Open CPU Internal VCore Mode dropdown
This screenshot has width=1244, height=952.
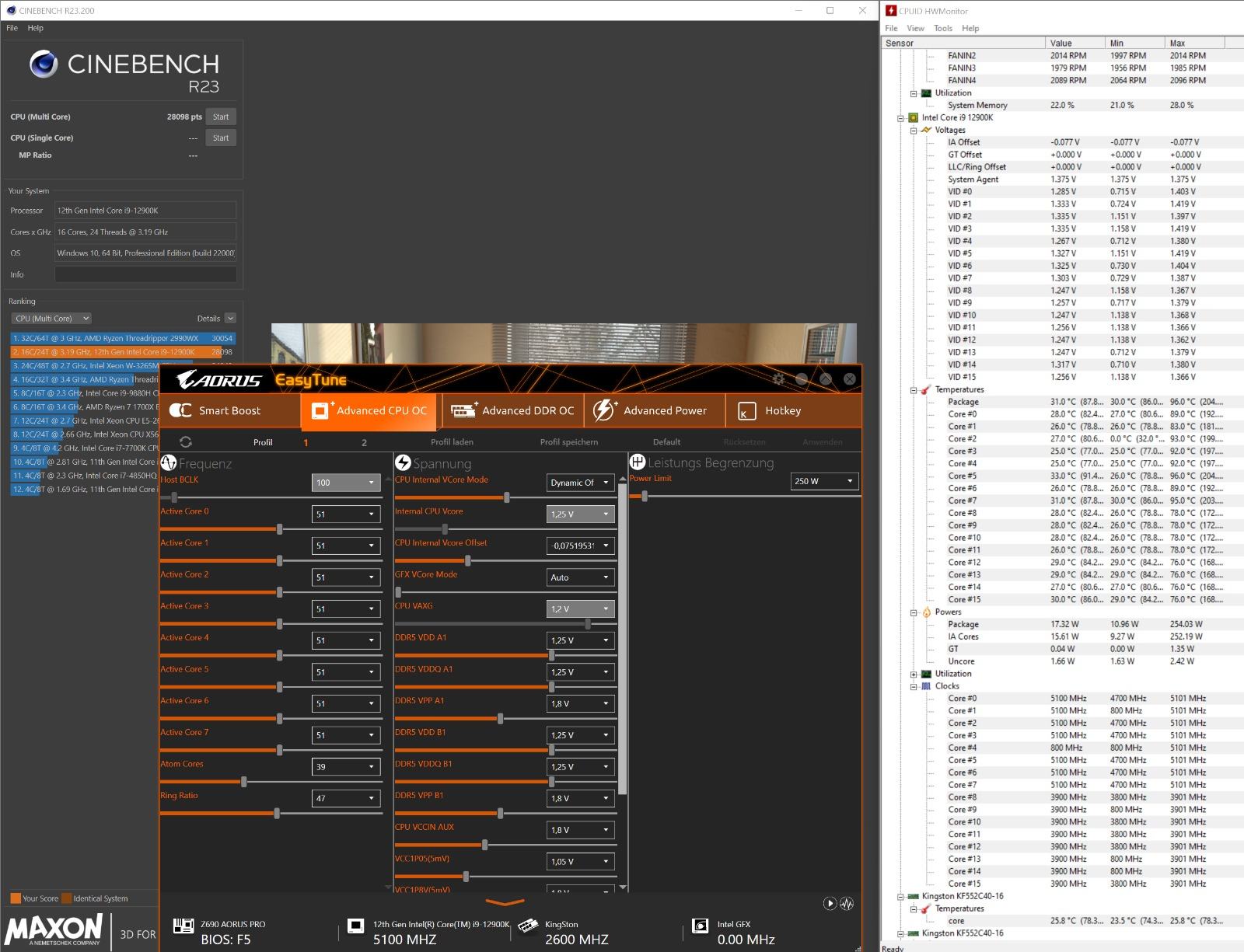tap(580, 483)
